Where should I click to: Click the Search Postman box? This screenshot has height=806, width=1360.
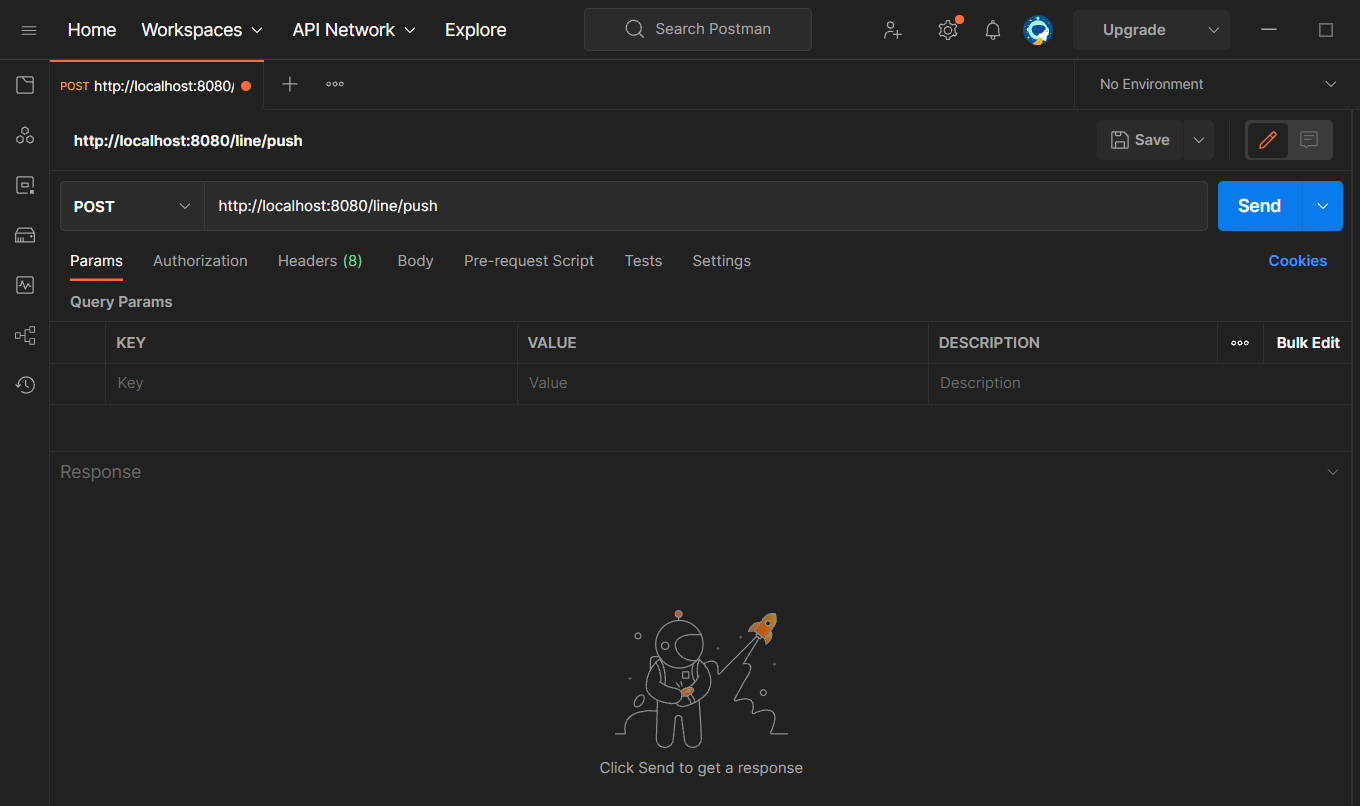click(698, 29)
